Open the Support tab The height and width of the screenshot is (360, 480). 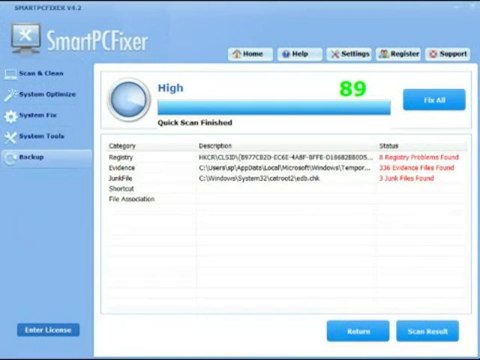pyautogui.click(x=448, y=54)
